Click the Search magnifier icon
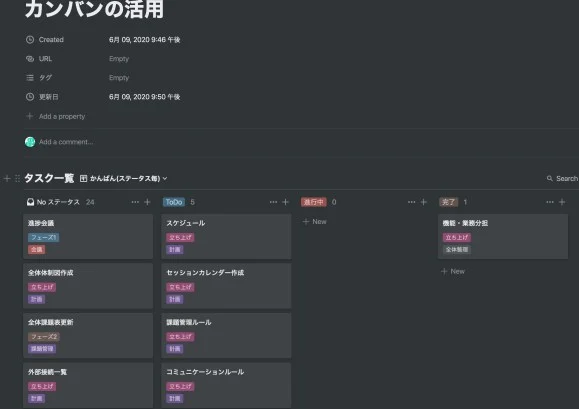This screenshot has height=409, width=579. pyautogui.click(x=549, y=179)
